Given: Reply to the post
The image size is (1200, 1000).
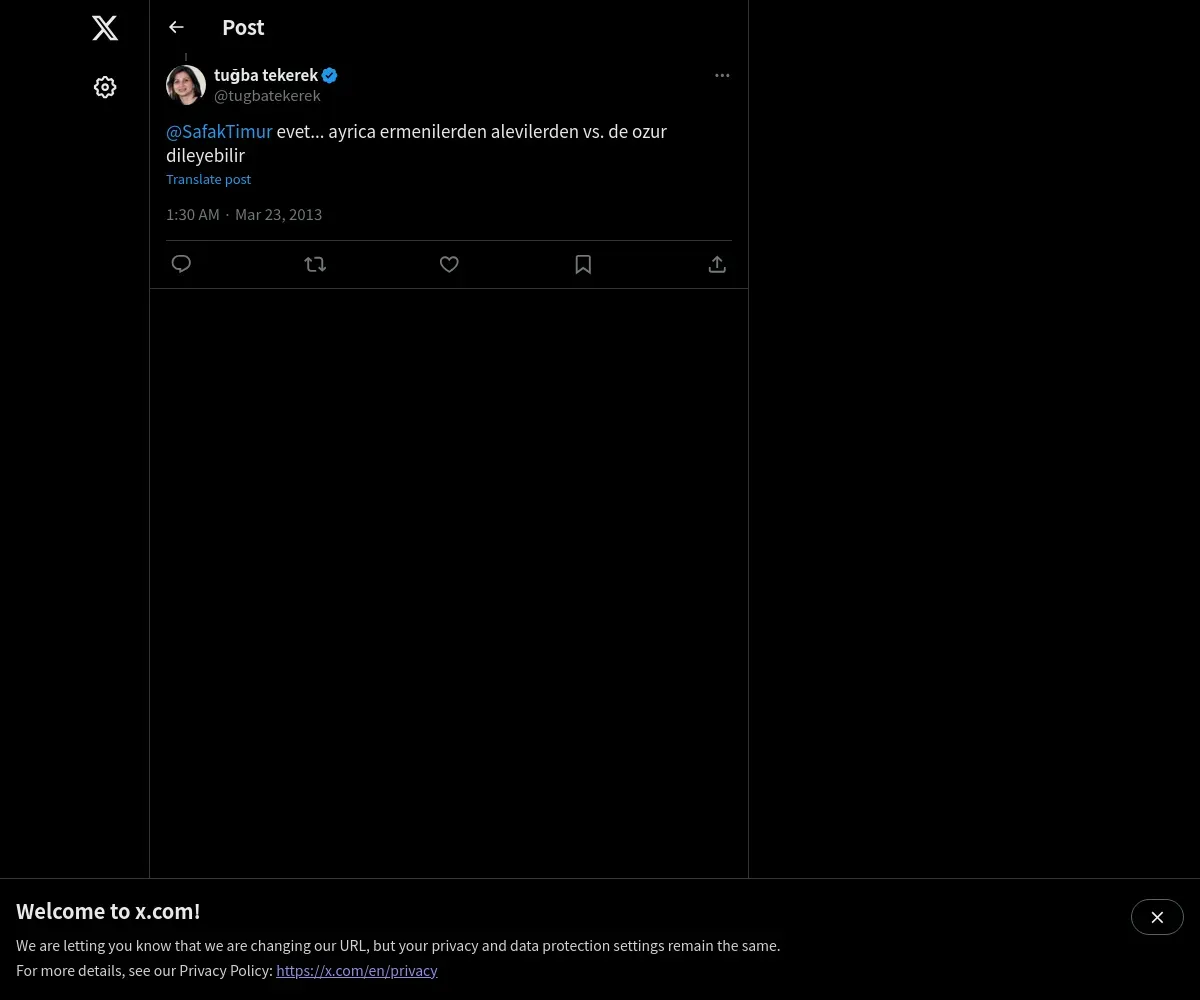Looking at the screenshot, I should (x=181, y=264).
